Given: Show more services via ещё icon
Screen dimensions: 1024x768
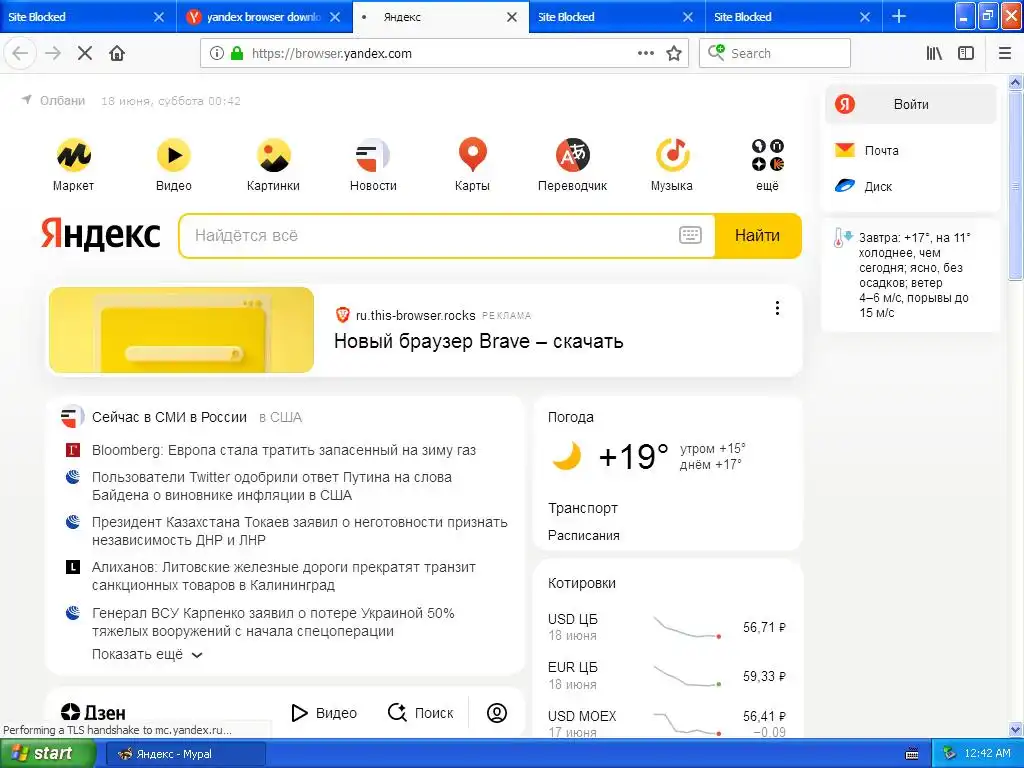Looking at the screenshot, I should (767, 155).
